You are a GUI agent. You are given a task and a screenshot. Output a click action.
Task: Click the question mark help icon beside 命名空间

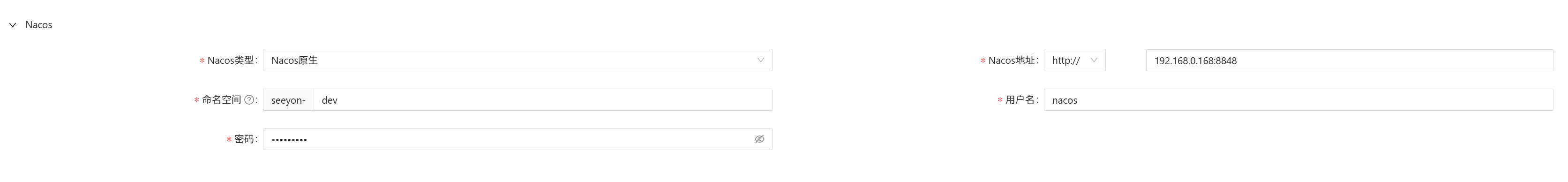(x=248, y=100)
